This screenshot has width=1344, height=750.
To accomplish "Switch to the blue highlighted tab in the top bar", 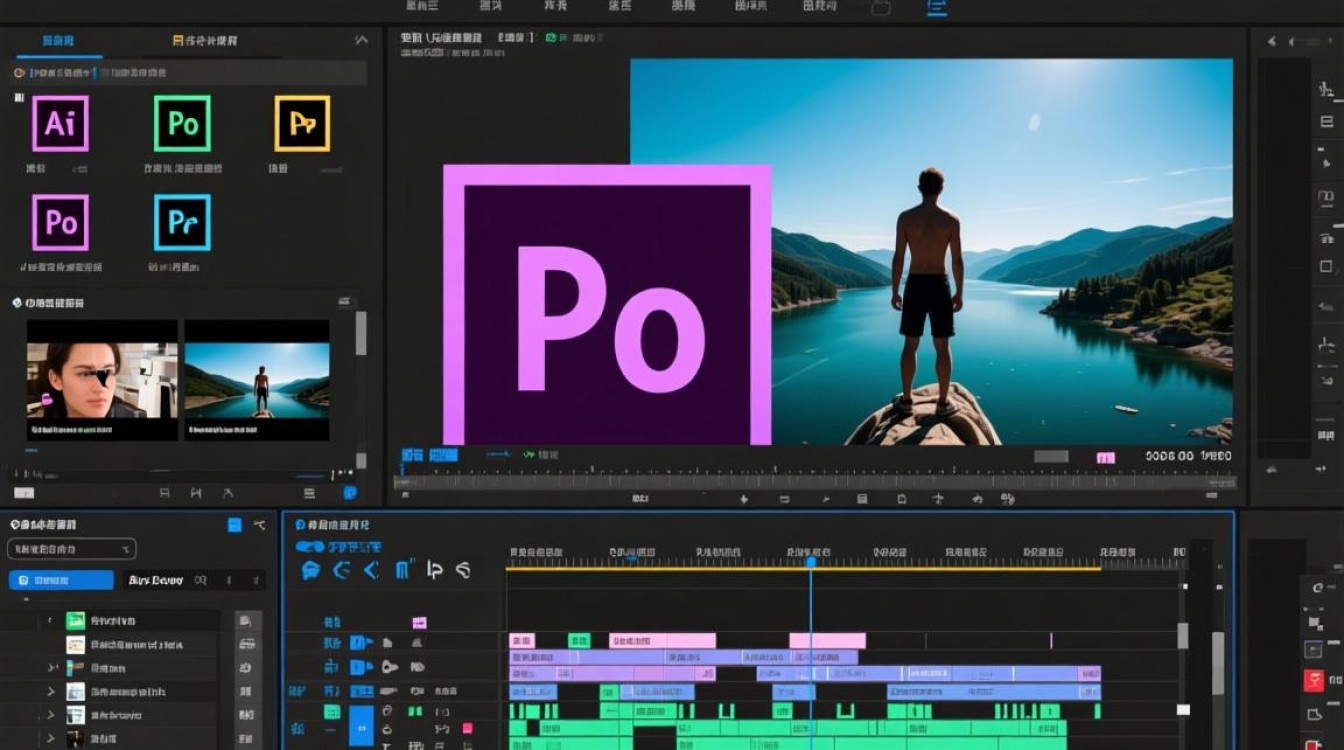I will (x=936, y=8).
